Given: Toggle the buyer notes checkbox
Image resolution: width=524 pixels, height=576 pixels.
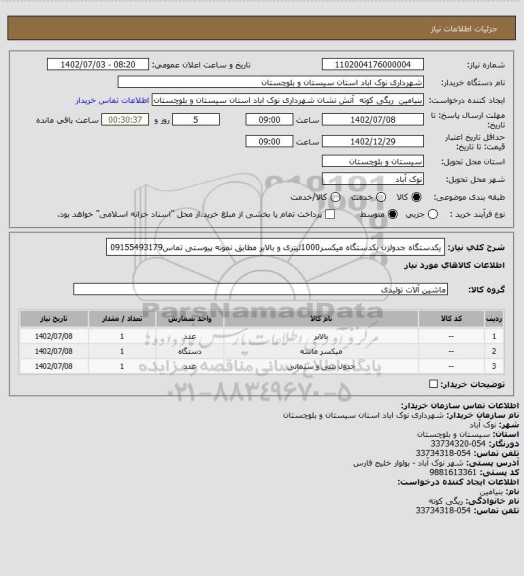Looking at the screenshot, I should coord(433,384).
